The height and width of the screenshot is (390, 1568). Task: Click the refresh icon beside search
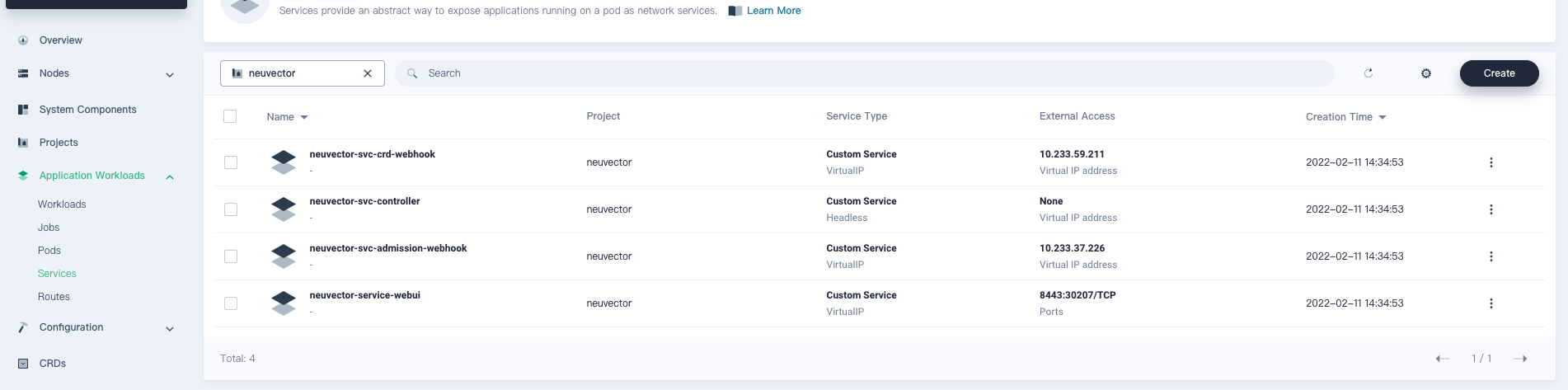1368,73
